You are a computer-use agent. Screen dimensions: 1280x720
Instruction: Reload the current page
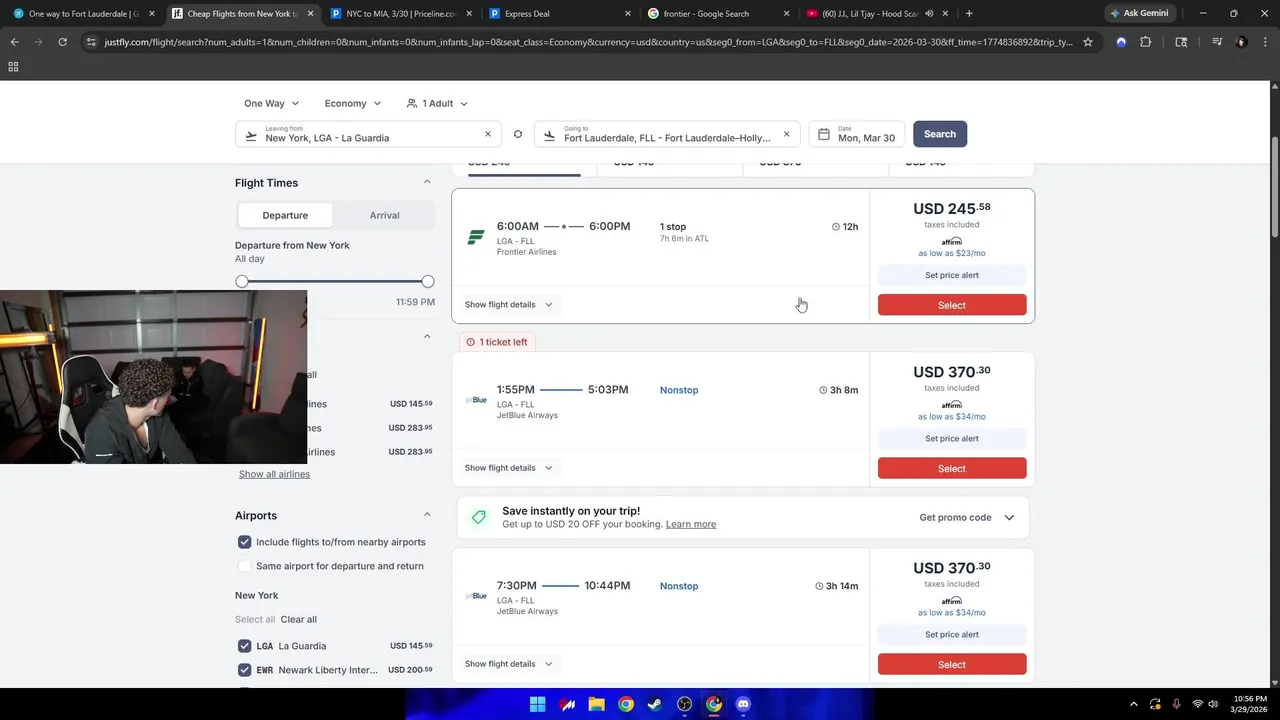(x=62, y=42)
